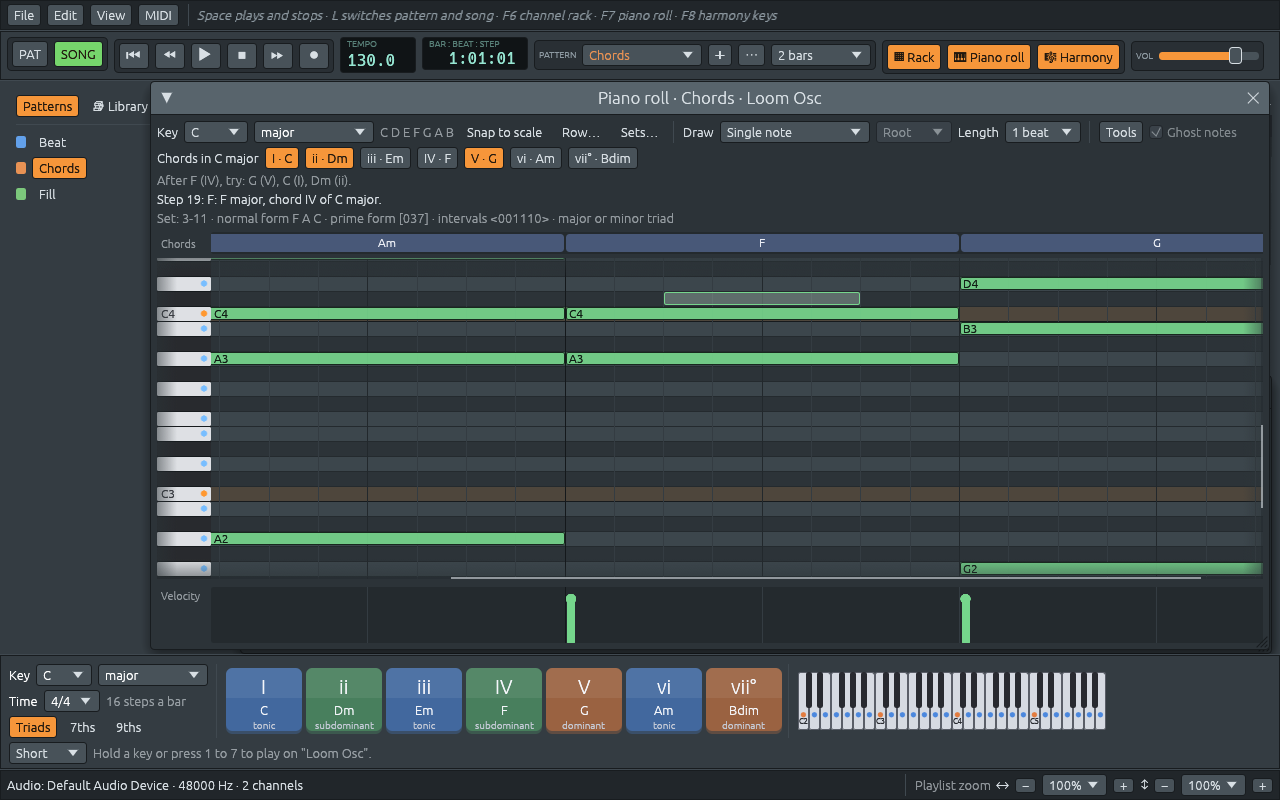Switch to PAT mode
Image resolution: width=1280 pixels, height=800 pixels.
[30, 54]
